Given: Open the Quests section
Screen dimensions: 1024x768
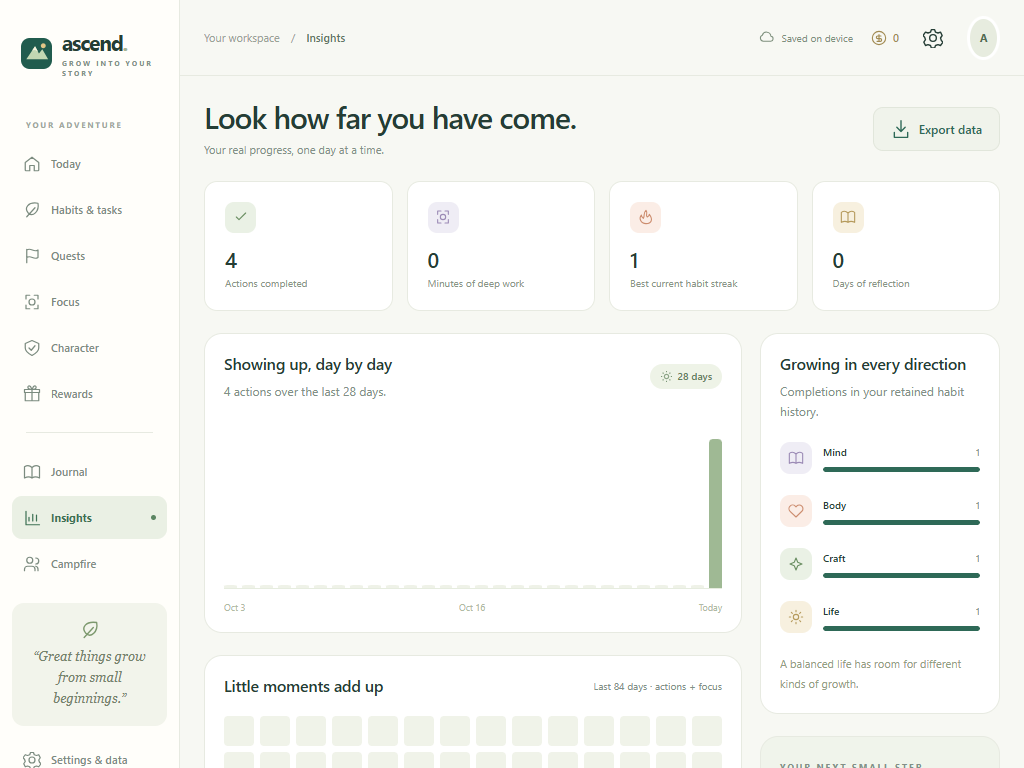Looking at the screenshot, I should 89,256.
